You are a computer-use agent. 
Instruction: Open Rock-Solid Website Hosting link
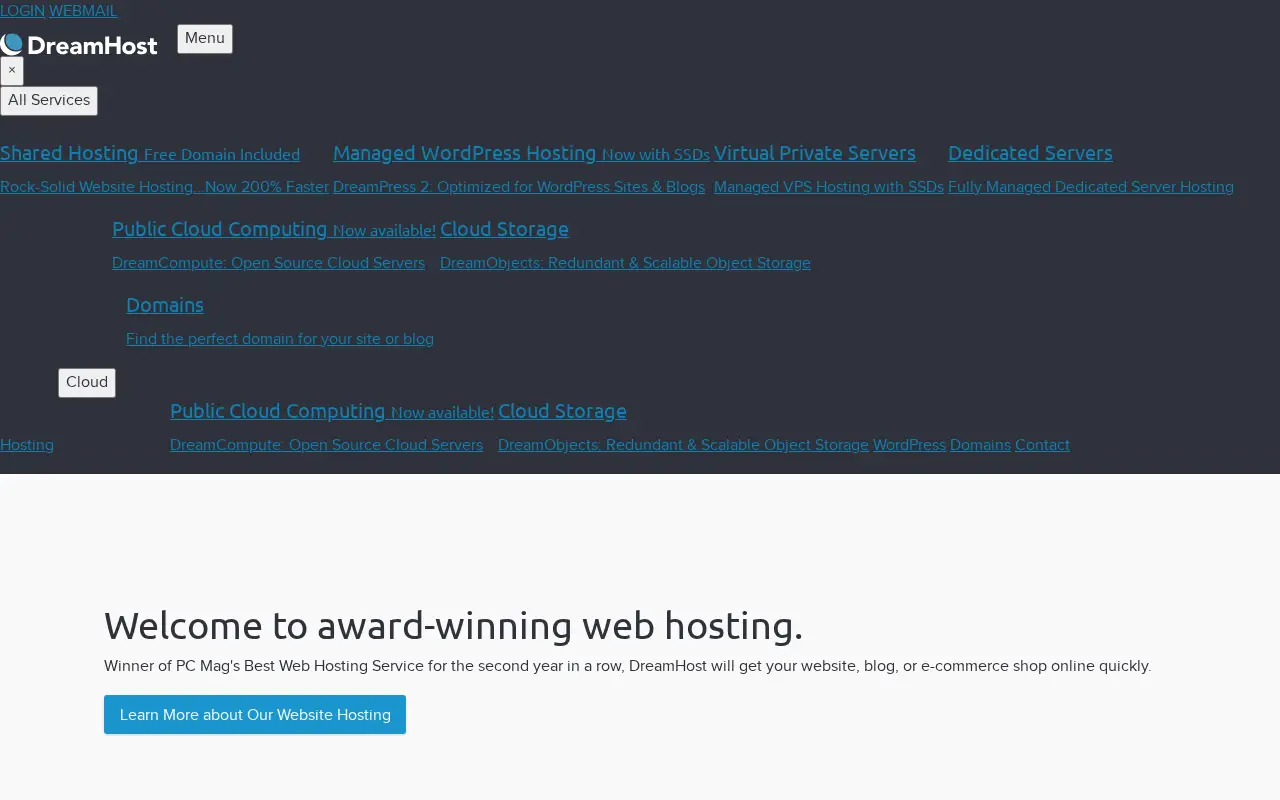(x=164, y=187)
